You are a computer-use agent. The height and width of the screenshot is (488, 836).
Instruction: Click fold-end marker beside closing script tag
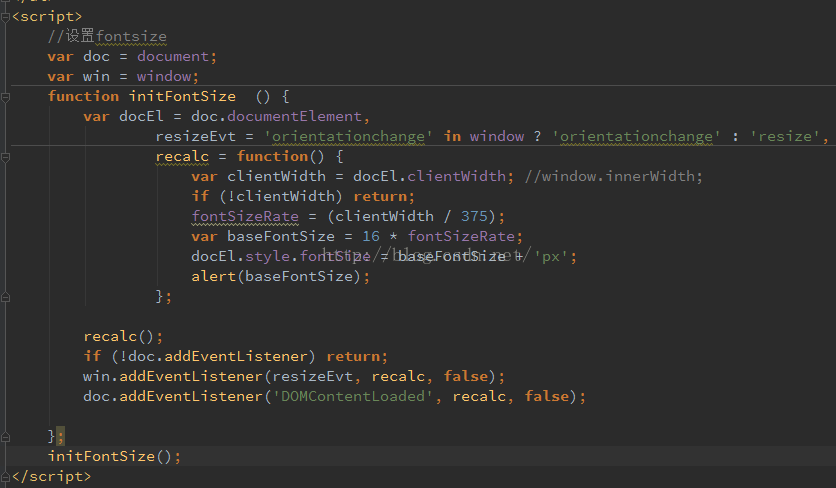(x=5, y=476)
